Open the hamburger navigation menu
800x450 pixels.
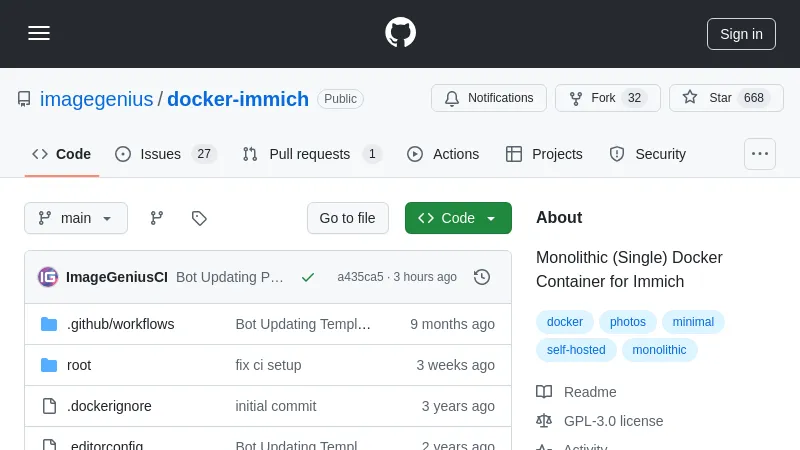(x=39, y=33)
